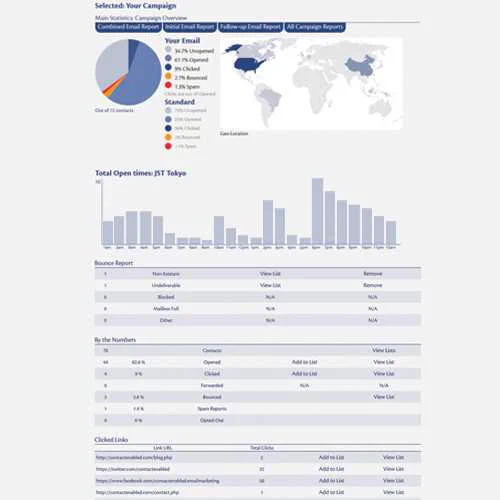Viewport: 500px width, 500px height.
Task: Open the facebook.com clicked link URL
Action: (157, 481)
